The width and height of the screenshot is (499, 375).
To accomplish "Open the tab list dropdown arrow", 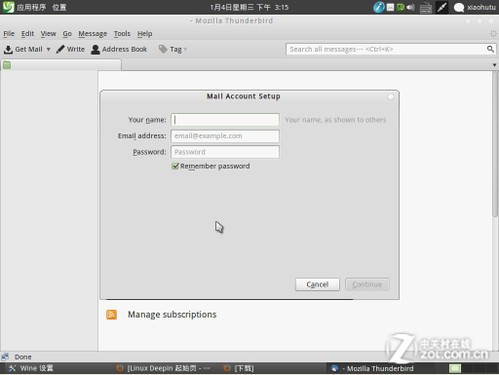I will point(494,65).
